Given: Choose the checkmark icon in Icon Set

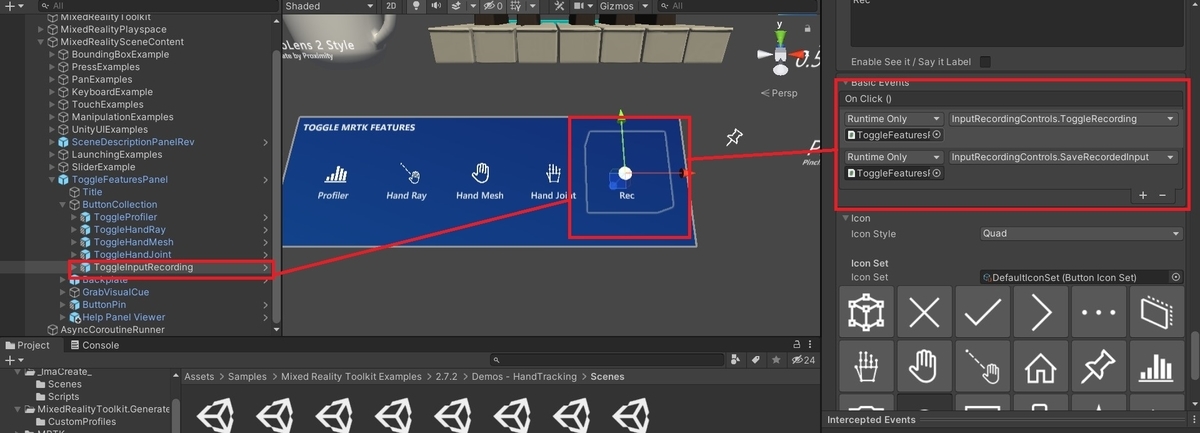Looking at the screenshot, I should point(982,314).
